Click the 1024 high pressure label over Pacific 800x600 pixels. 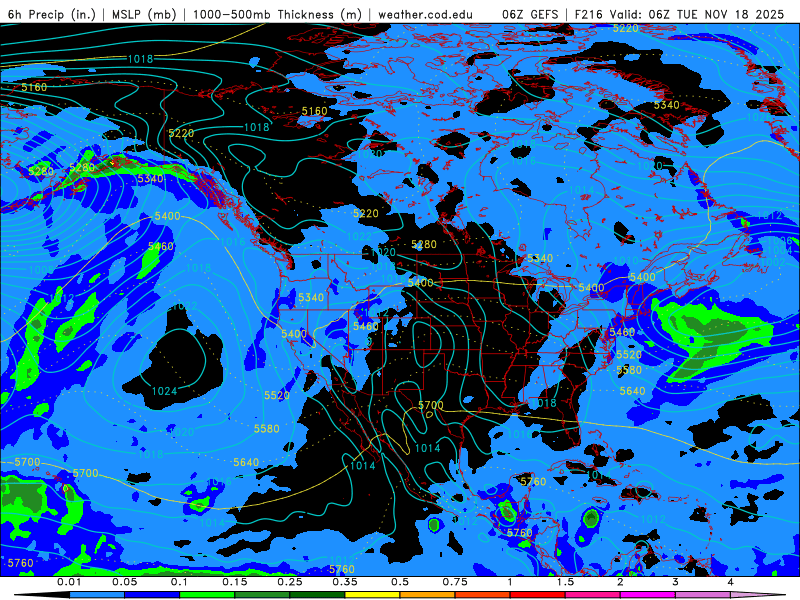click(164, 391)
